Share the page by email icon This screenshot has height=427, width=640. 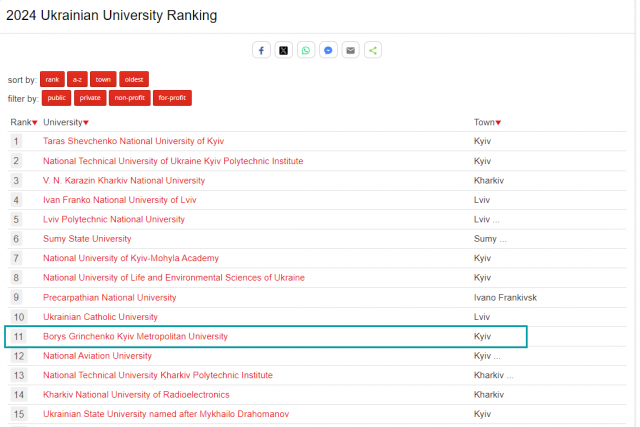pos(350,50)
